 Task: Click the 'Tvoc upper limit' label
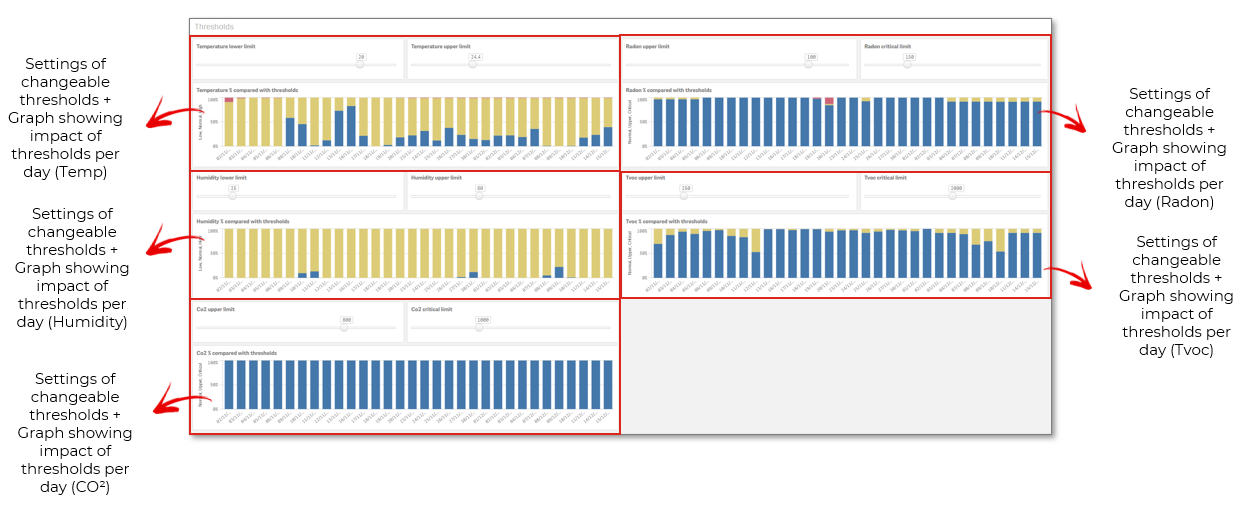[645, 178]
